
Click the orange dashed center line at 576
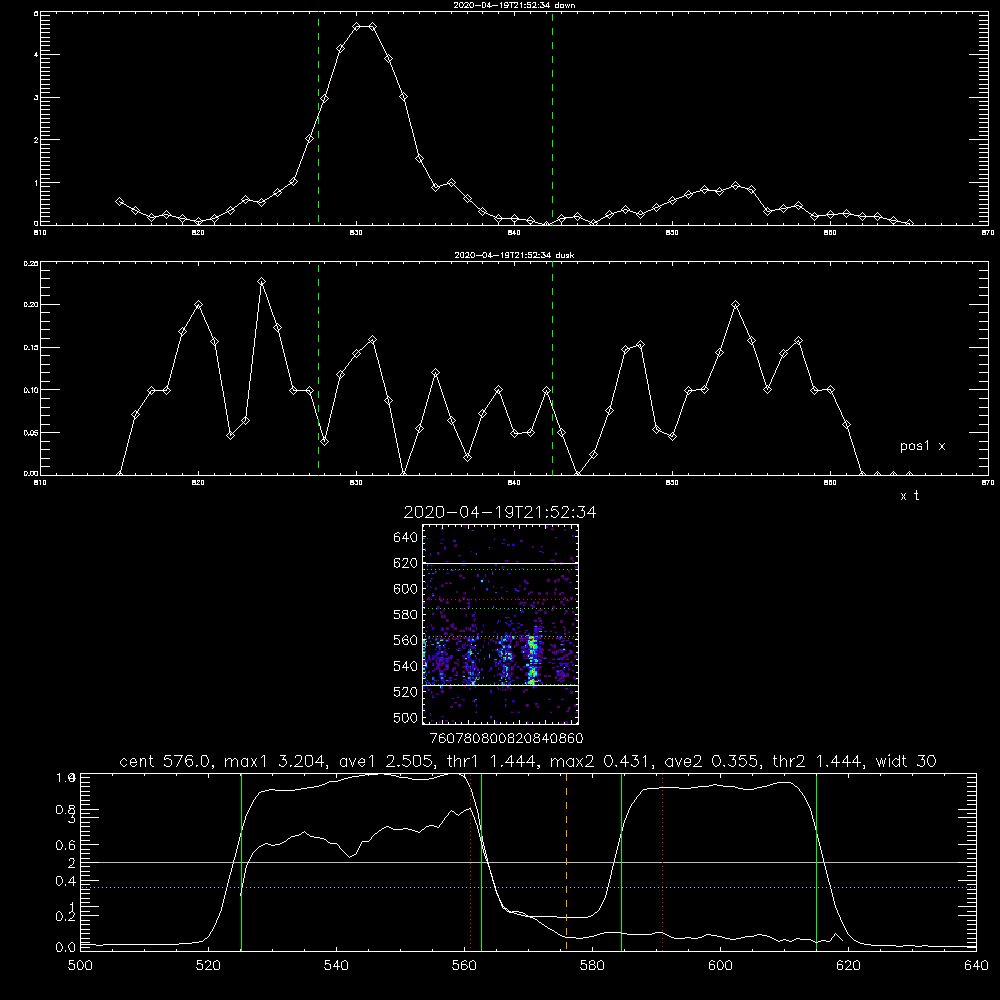(566, 861)
